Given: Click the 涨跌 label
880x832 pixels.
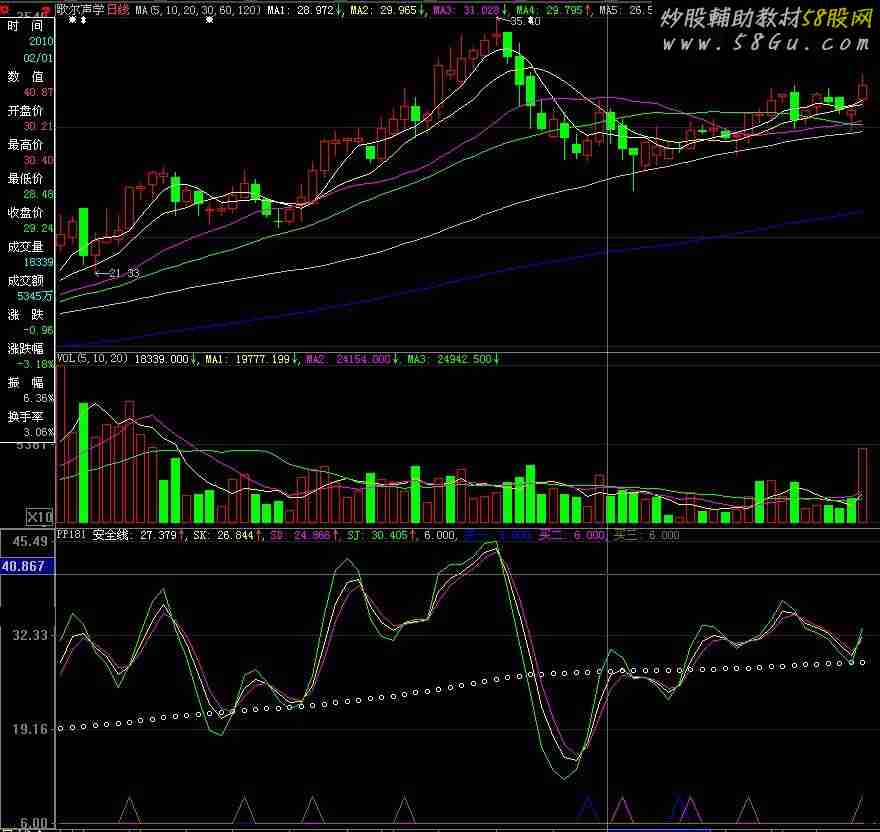Looking at the screenshot, I should (25, 315).
